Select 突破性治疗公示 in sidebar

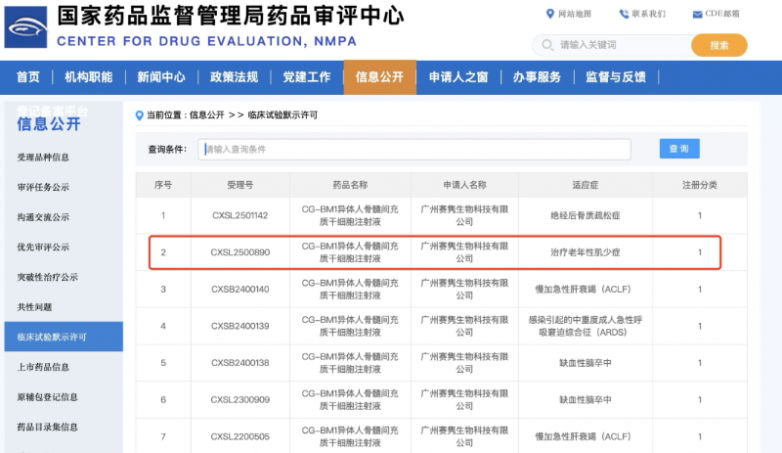47,277
